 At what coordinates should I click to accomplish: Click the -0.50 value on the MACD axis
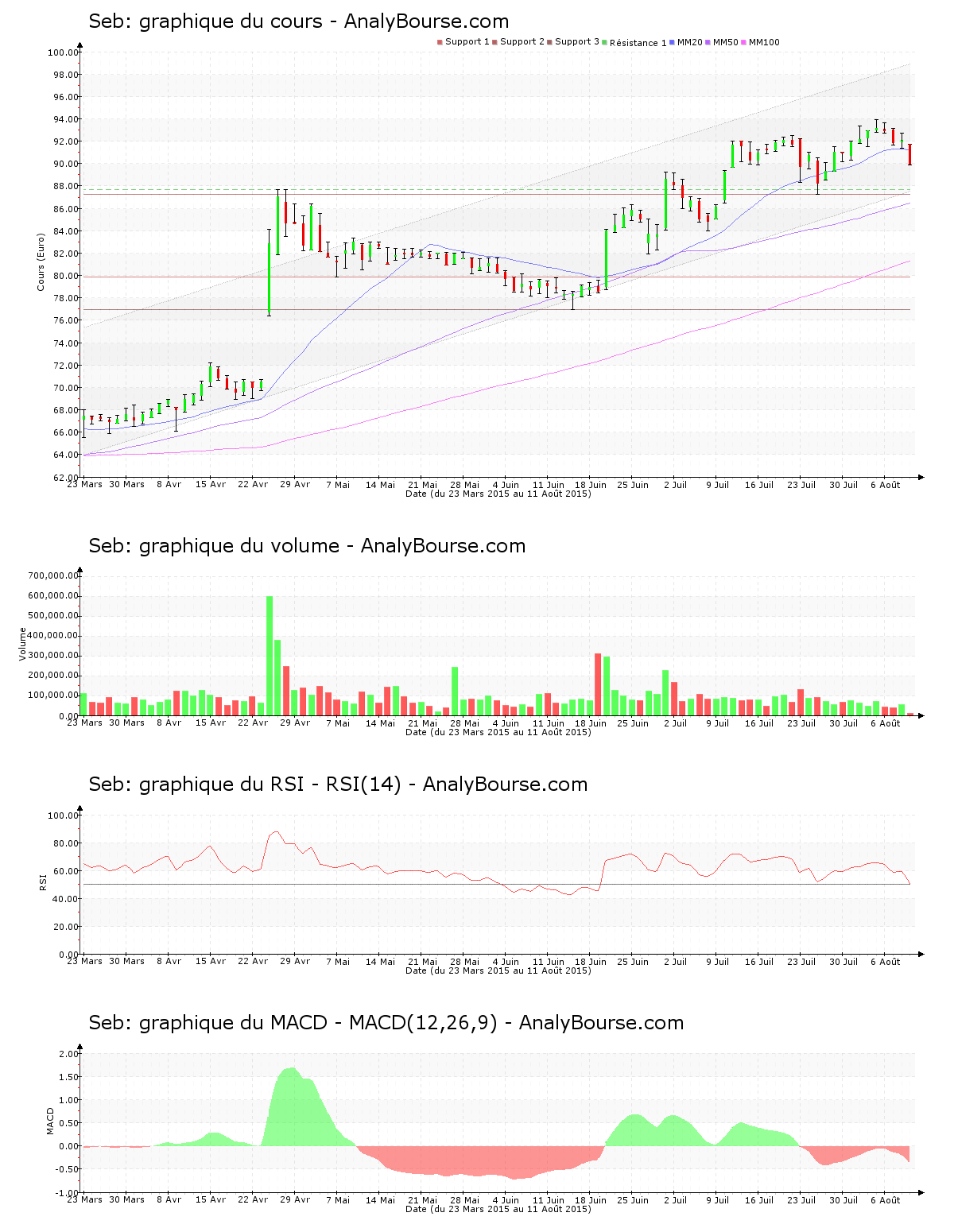(68, 1170)
